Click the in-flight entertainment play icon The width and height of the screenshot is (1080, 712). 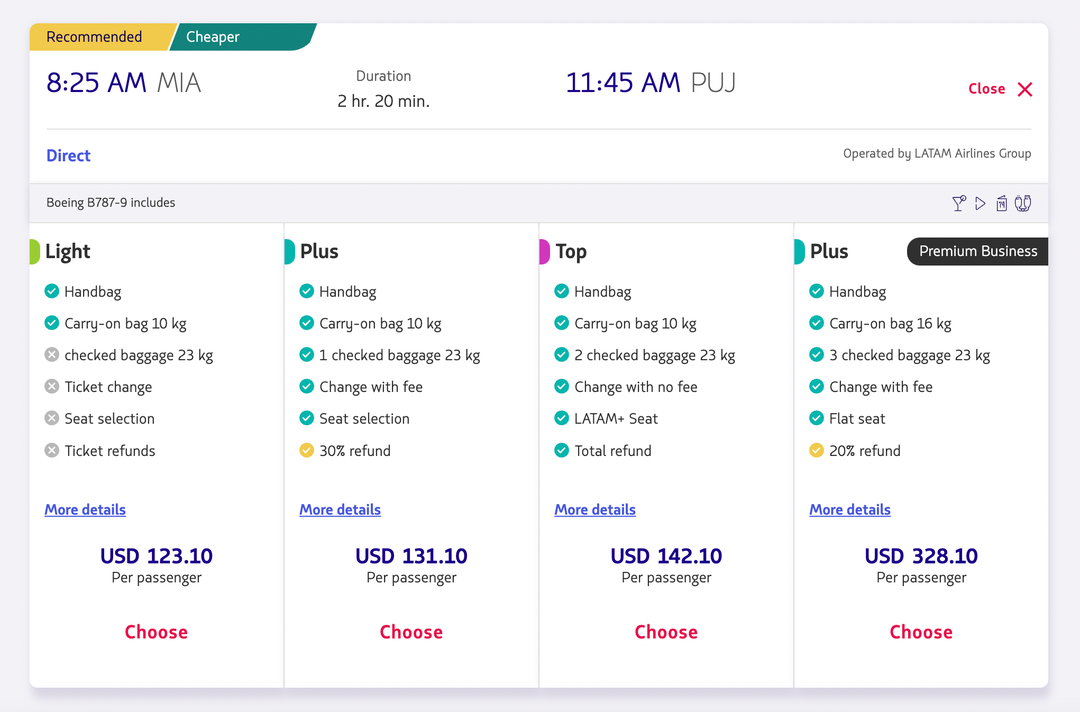(980, 203)
